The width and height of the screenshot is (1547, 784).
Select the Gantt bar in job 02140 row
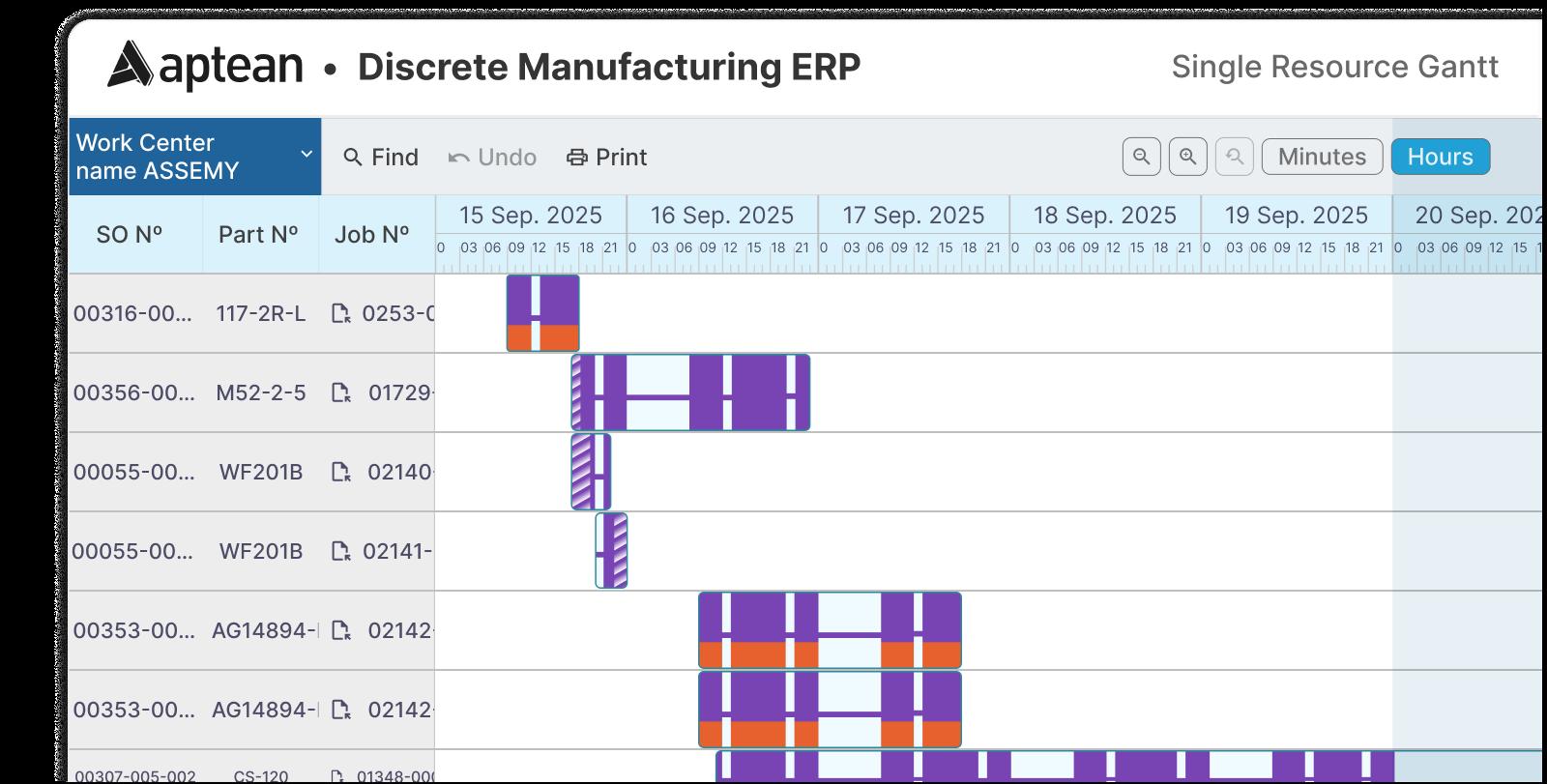point(591,472)
